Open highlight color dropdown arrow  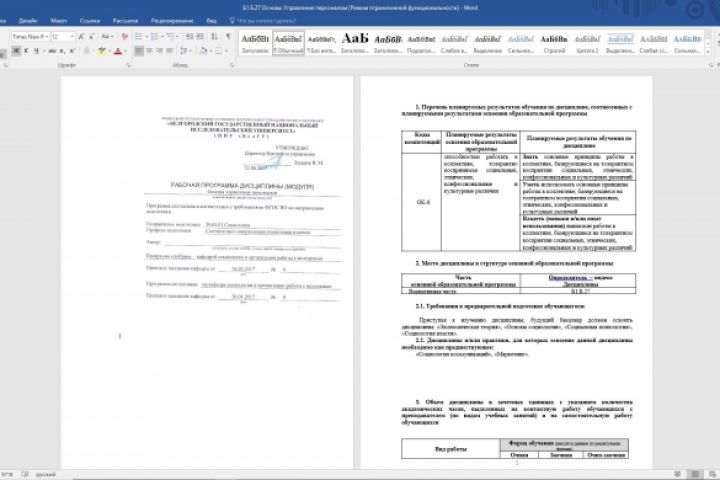110,51
